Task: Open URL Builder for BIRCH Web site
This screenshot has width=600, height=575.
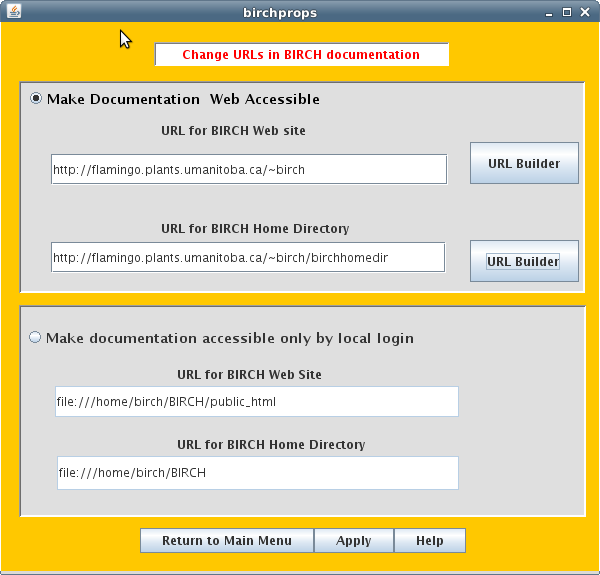Action: coord(524,163)
